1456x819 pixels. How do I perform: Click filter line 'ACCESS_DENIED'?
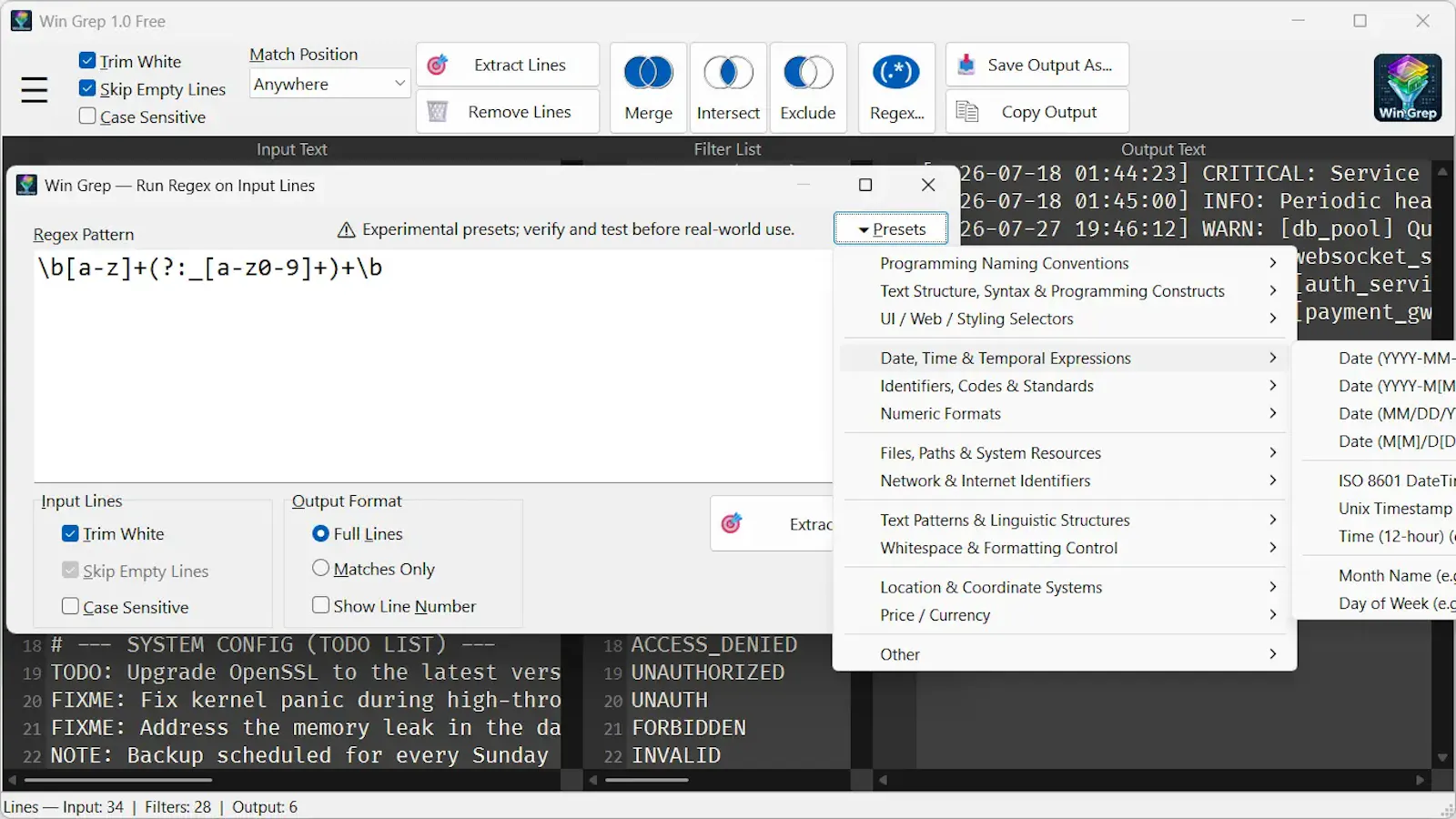(714, 644)
